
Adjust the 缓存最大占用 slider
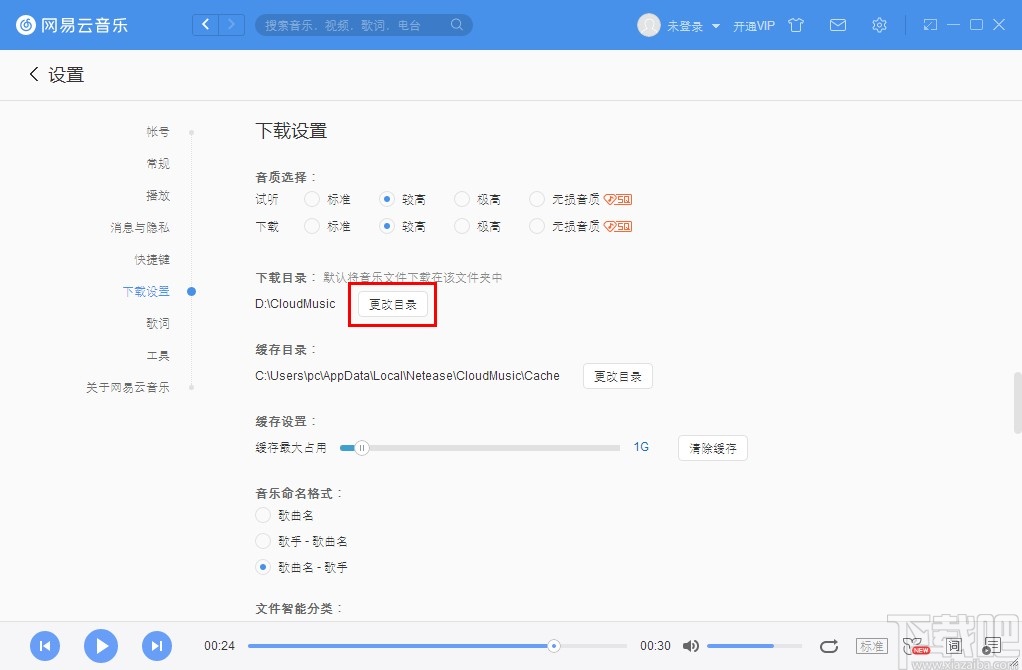click(480, 448)
